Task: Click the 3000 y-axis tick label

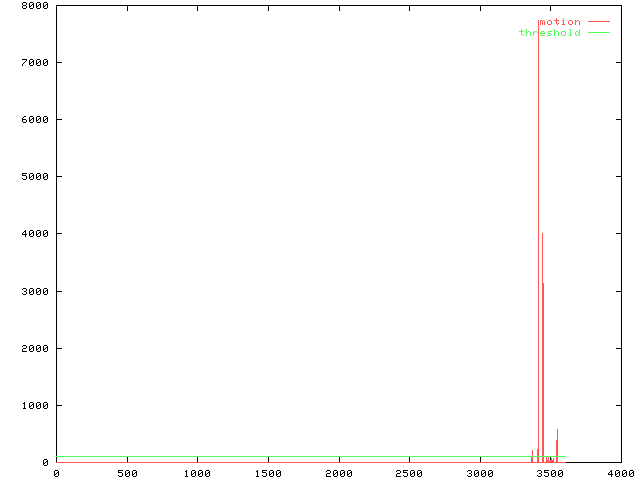Action: point(36,292)
